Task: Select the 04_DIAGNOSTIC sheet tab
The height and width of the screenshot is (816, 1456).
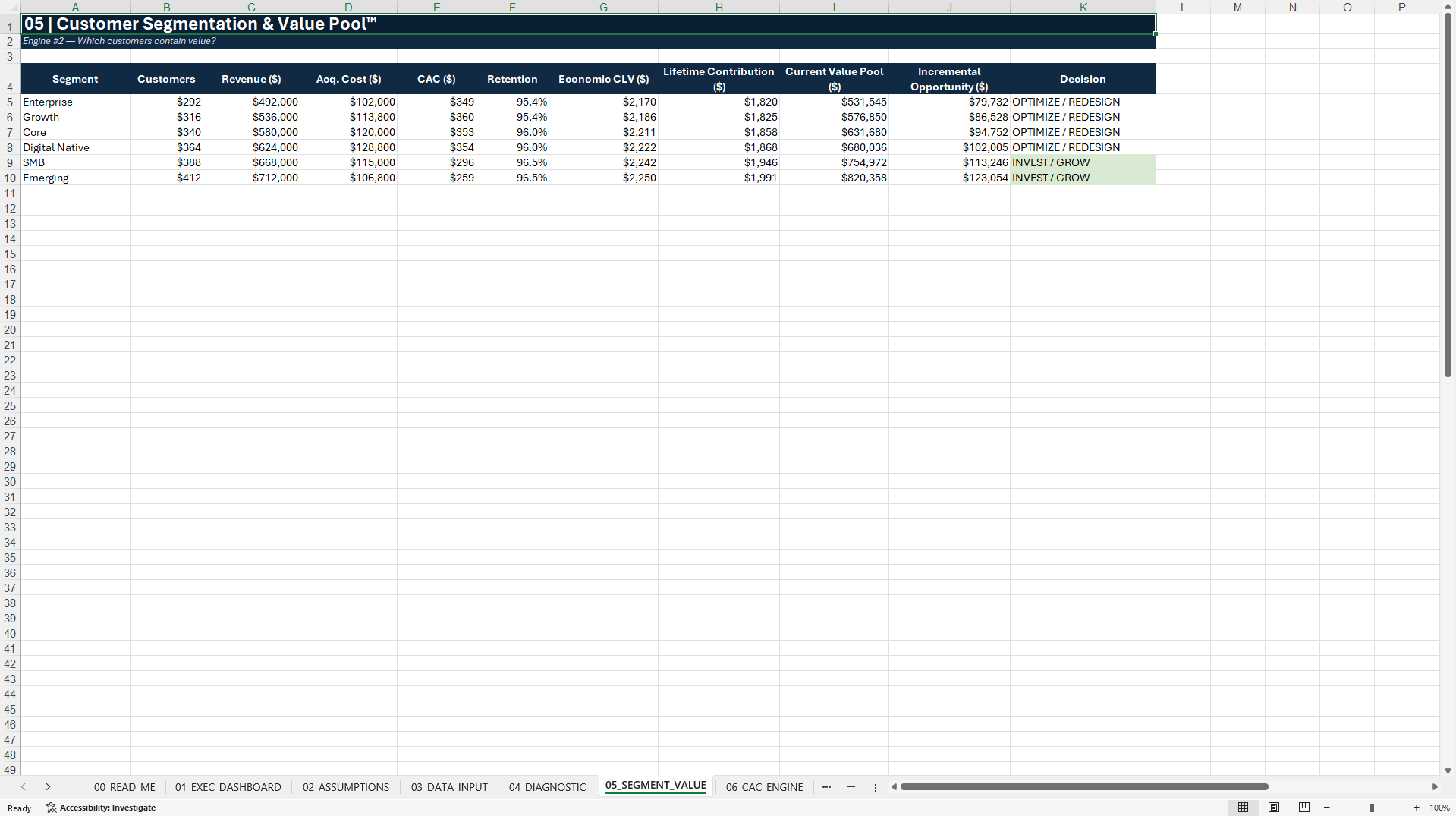Action: click(x=547, y=787)
